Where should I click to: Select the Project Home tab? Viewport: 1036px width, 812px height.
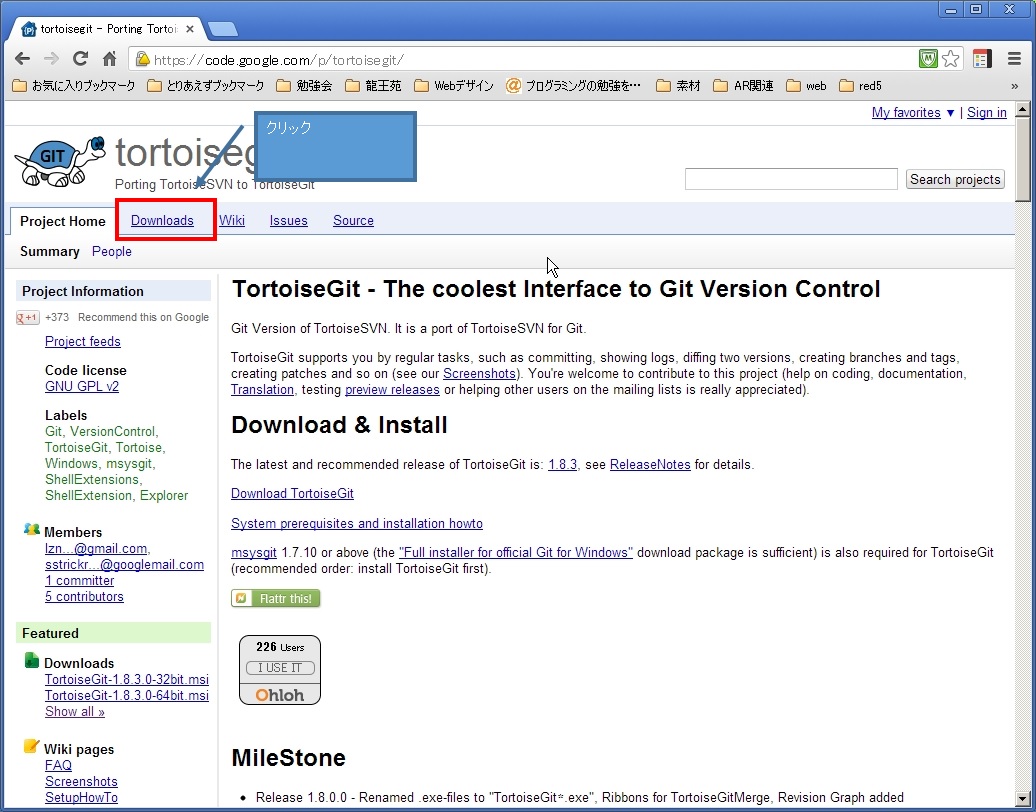coord(63,221)
